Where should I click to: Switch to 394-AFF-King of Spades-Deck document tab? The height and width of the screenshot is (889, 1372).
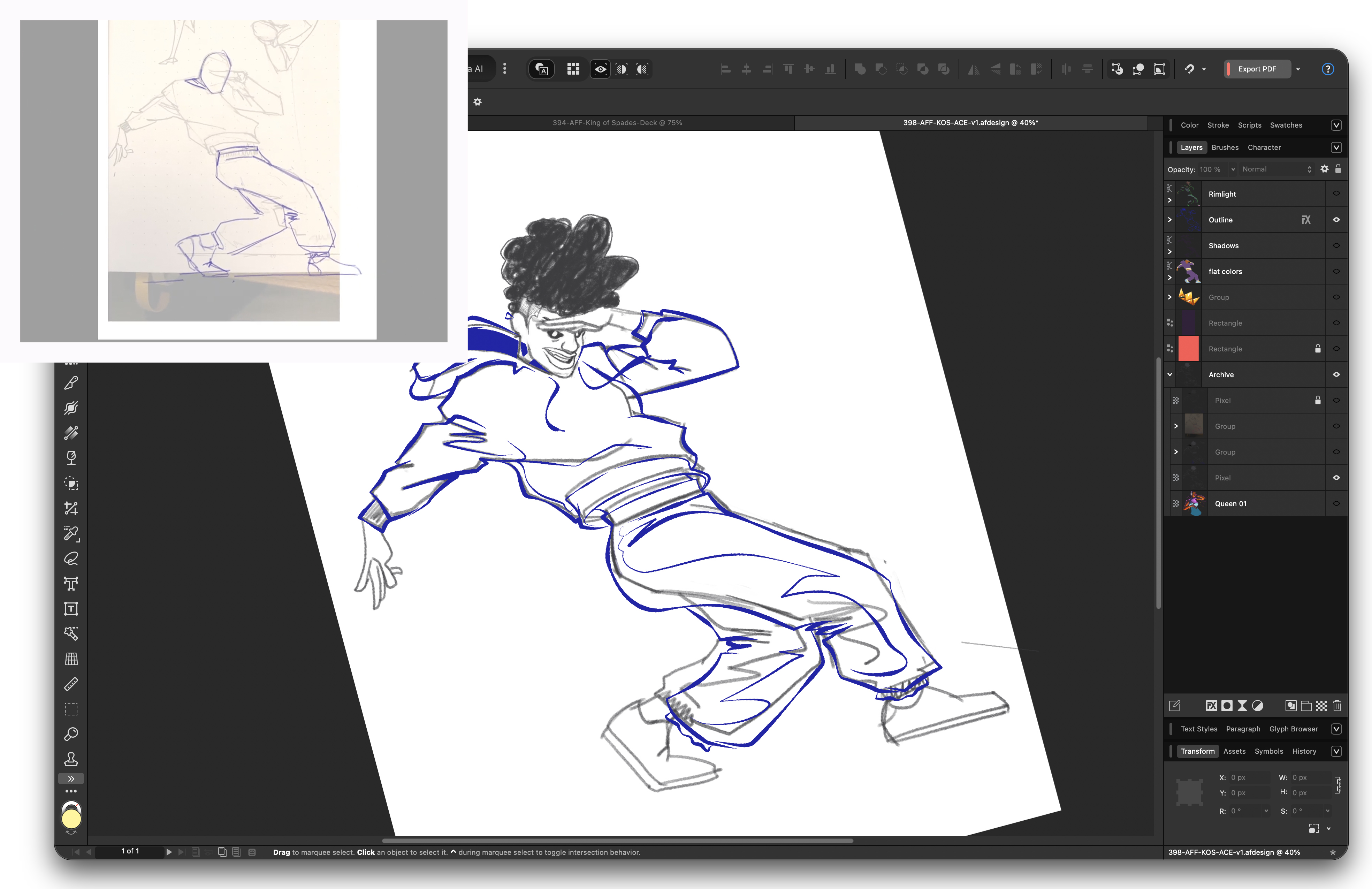coord(617,123)
